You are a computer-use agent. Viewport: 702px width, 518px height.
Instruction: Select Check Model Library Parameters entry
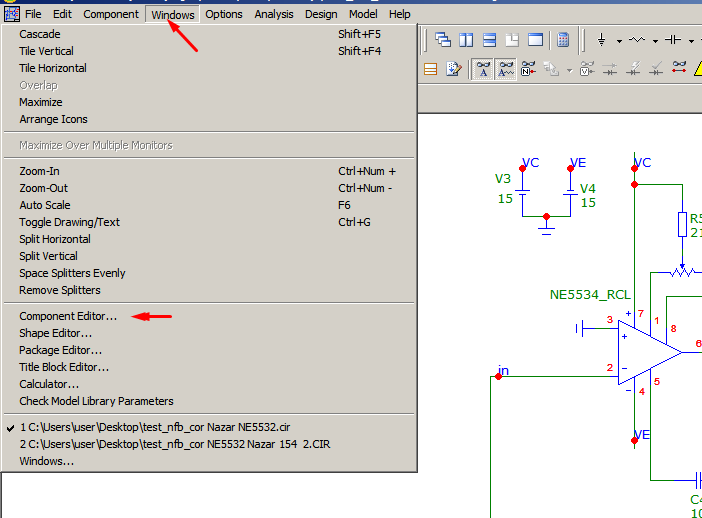point(209,401)
